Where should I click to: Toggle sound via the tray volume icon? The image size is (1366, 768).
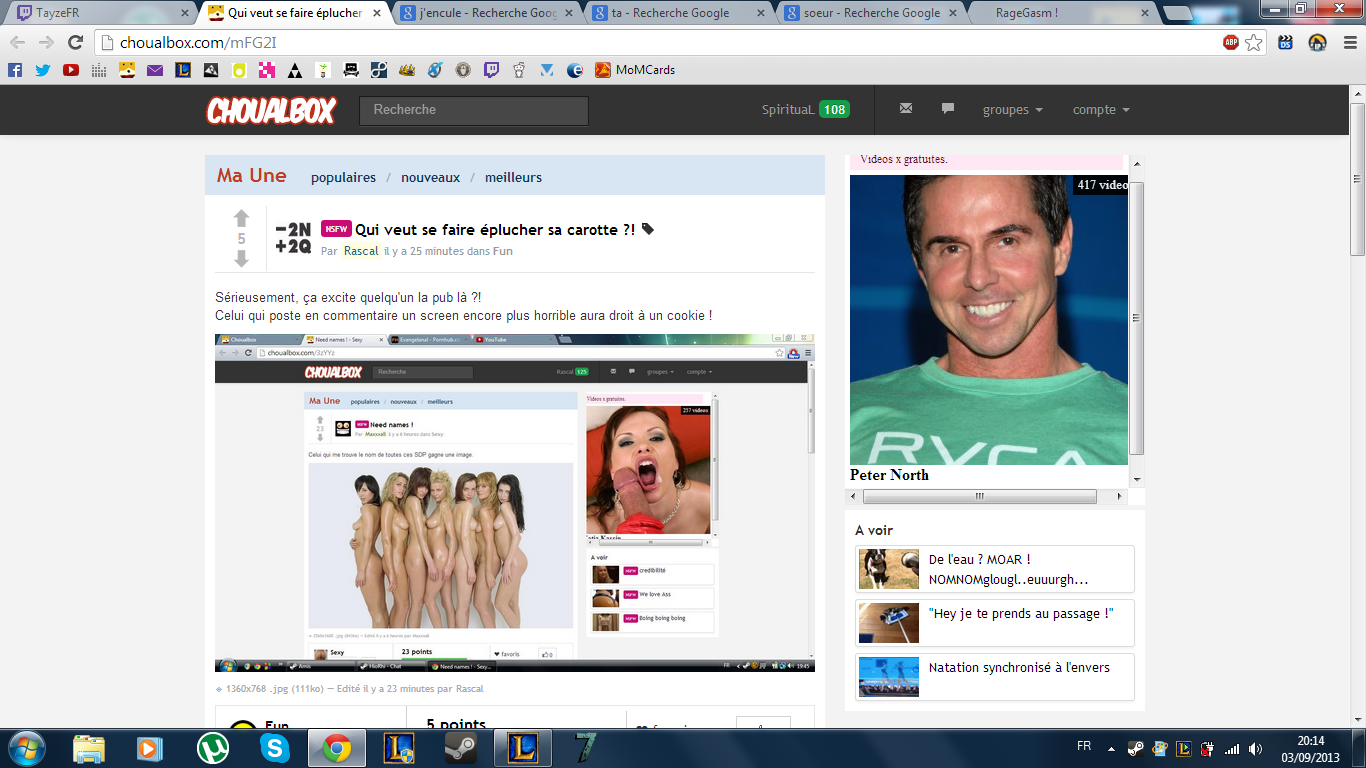click(x=1256, y=748)
